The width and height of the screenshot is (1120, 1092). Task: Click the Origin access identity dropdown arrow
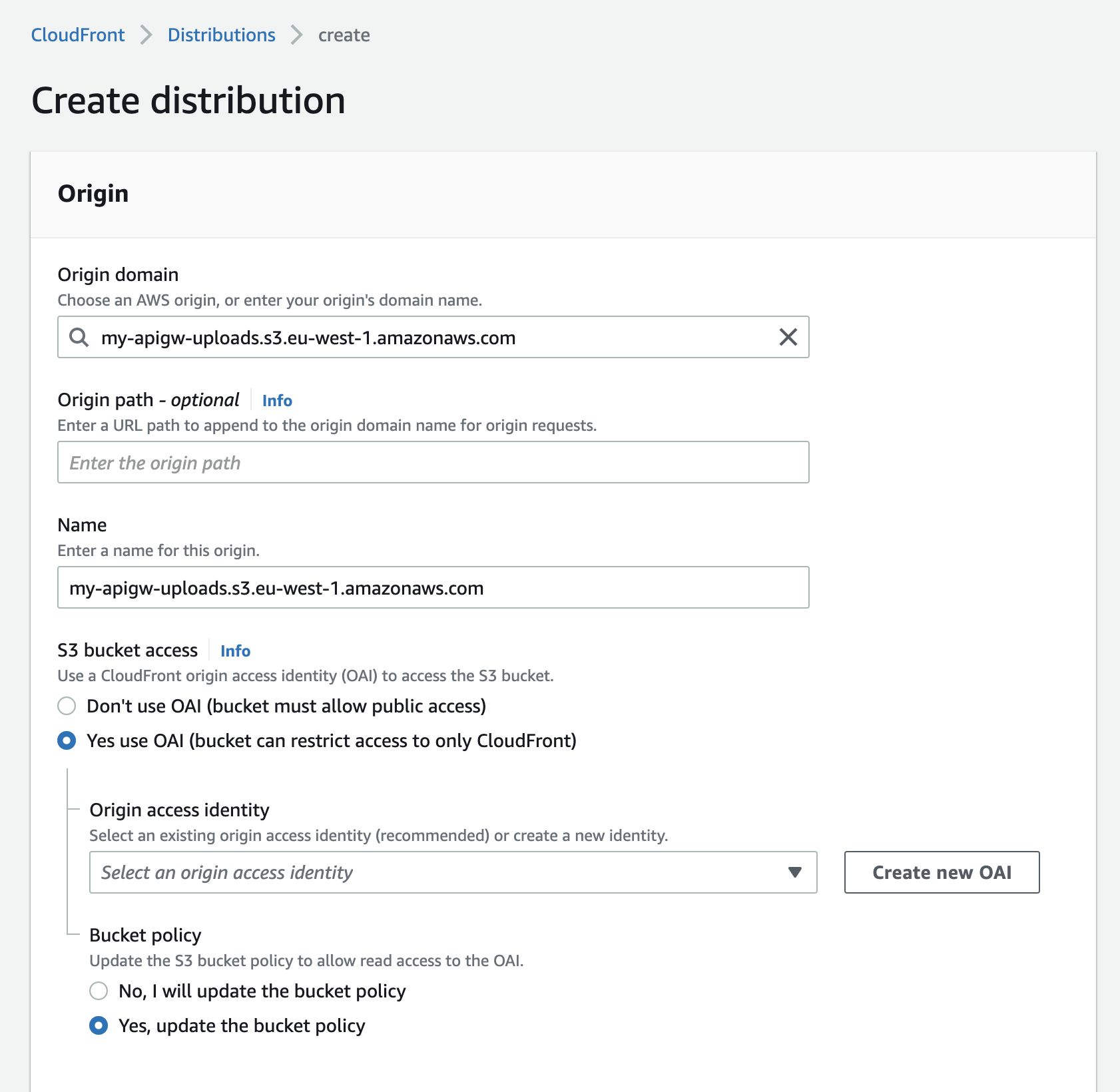(794, 872)
